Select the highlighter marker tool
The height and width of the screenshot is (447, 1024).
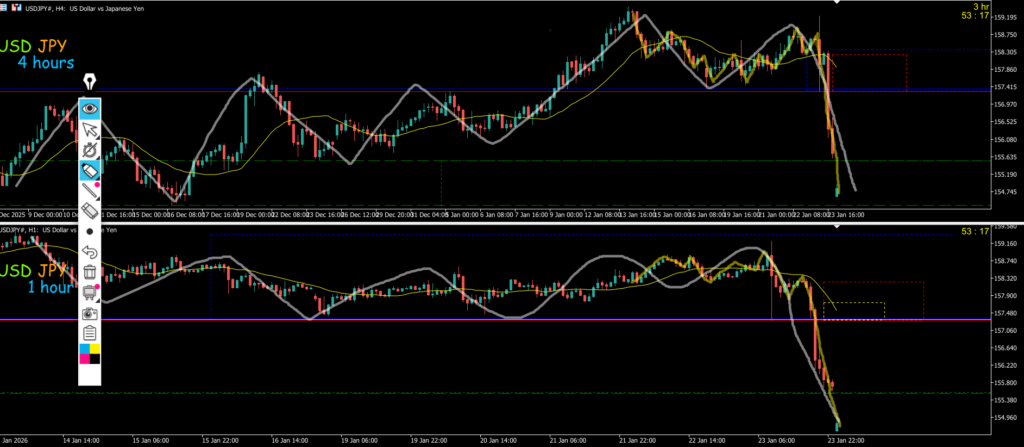[90, 170]
